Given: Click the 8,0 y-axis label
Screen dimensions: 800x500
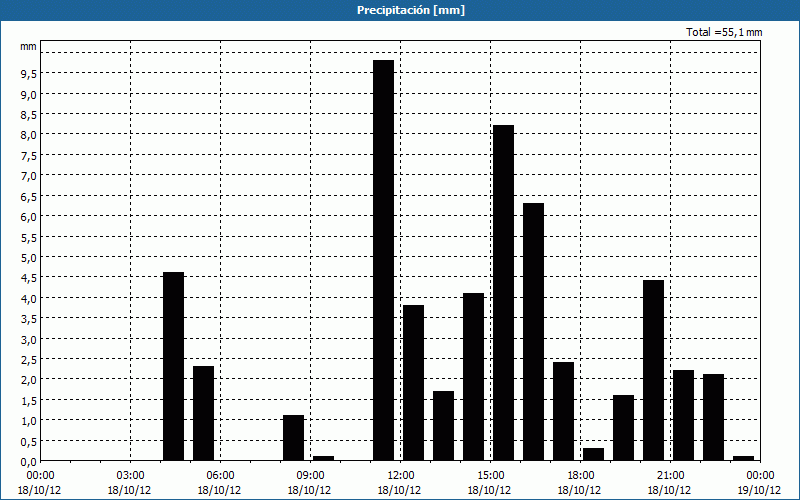Looking at the screenshot, I should 29,135.
